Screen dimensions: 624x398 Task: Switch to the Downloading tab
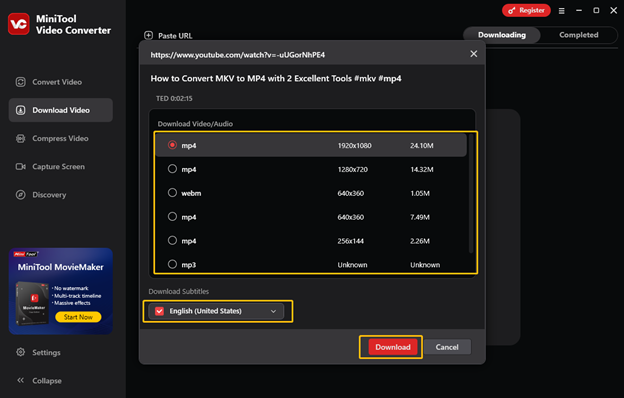click(x=502, y=35)
